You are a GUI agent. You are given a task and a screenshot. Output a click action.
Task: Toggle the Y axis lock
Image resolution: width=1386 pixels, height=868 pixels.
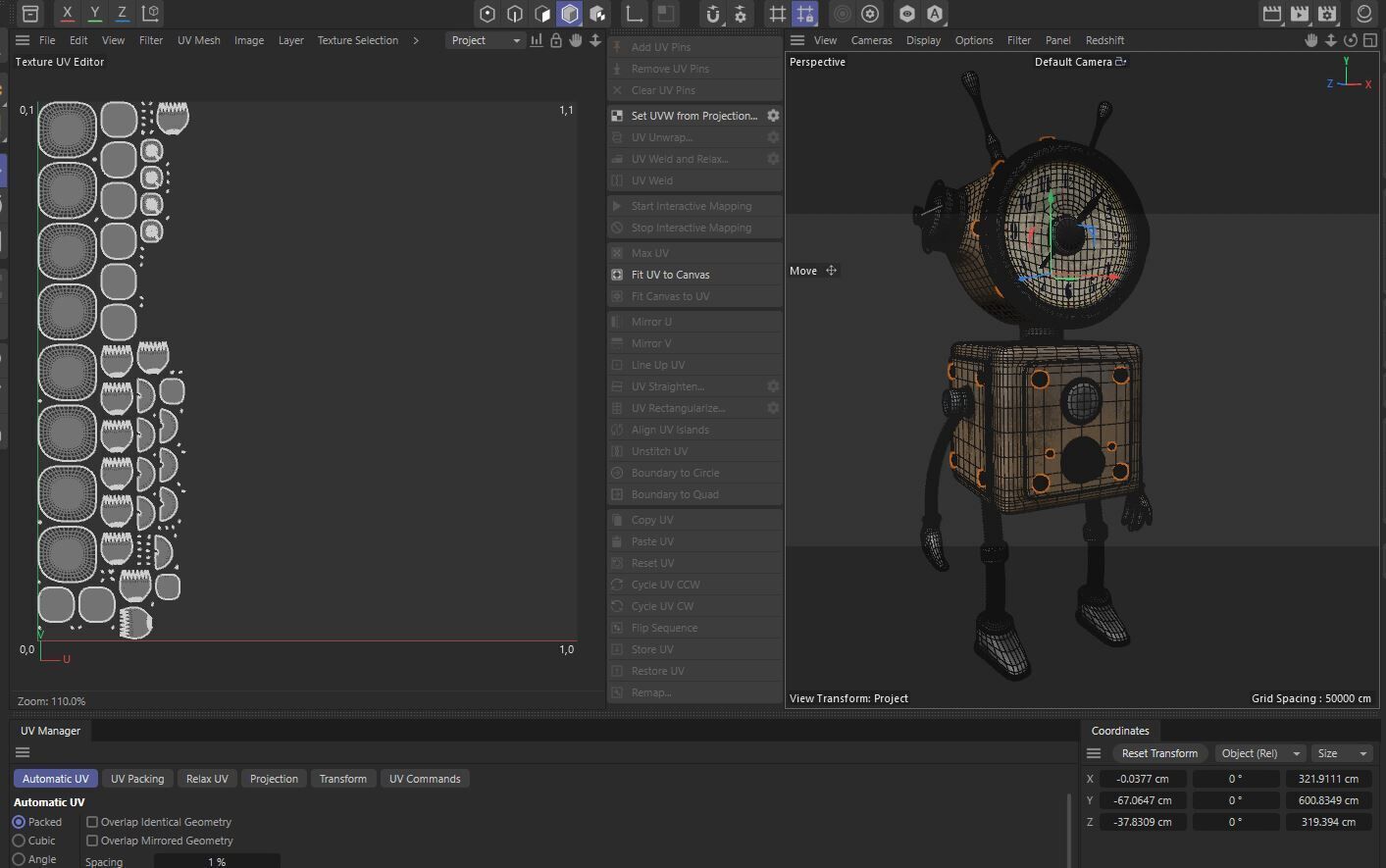point(94,14)
